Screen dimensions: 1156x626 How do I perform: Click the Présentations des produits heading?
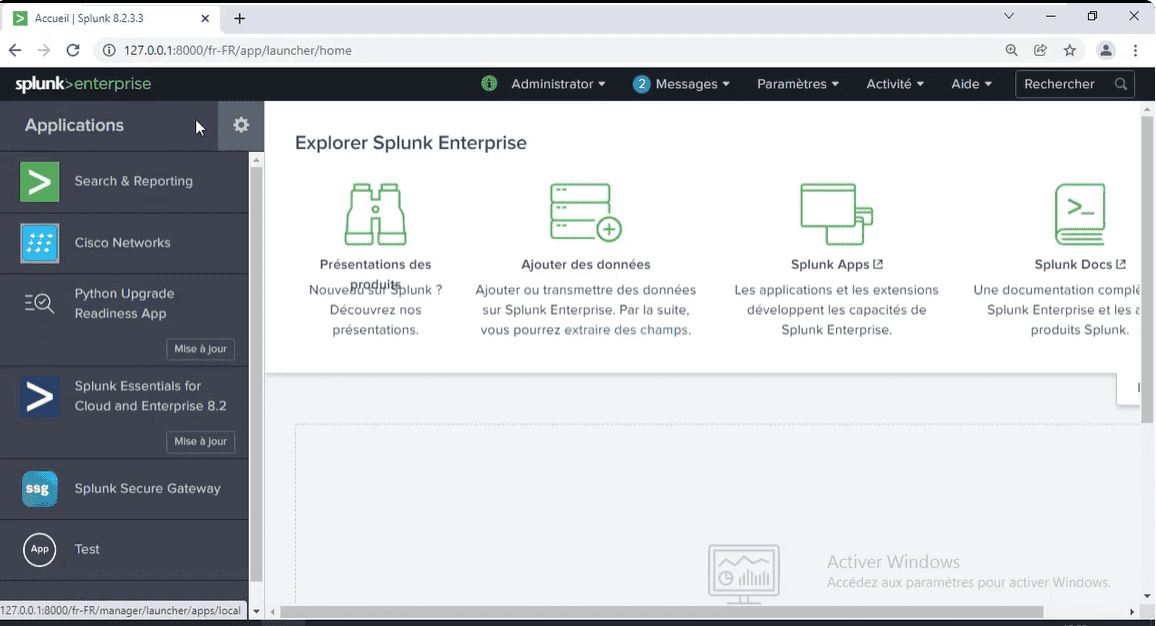[375, 274]
